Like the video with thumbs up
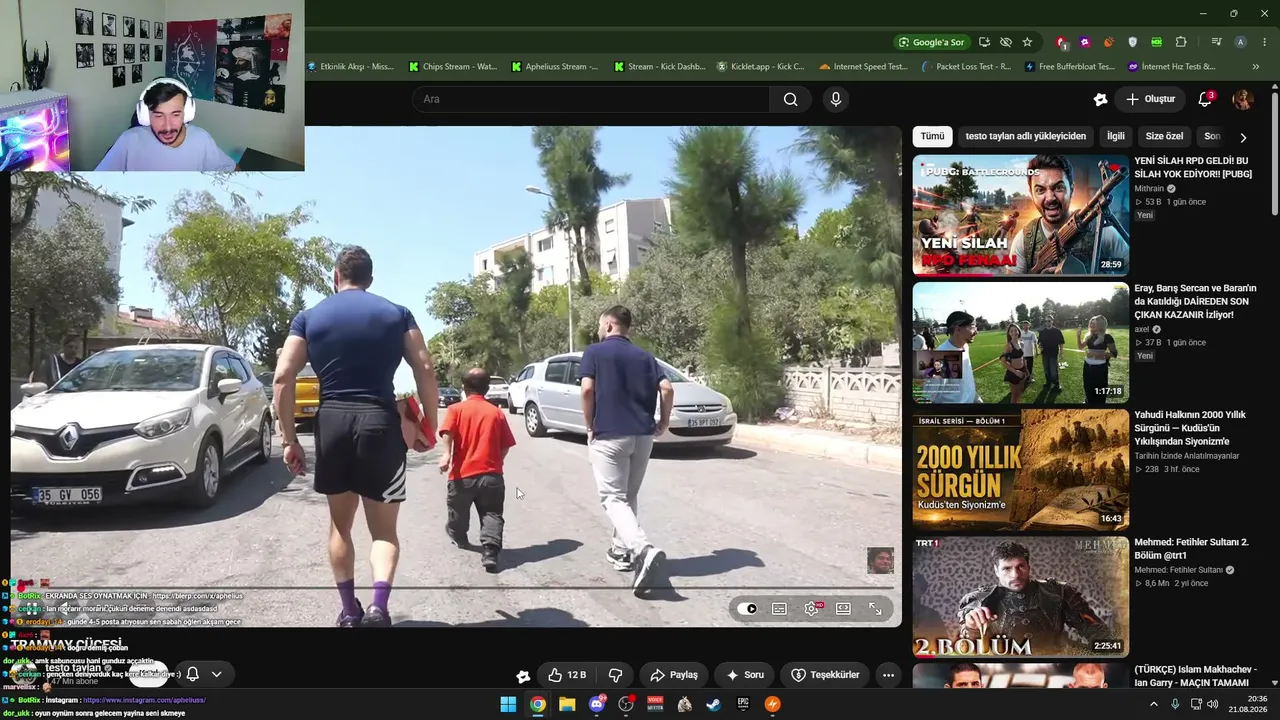Viewport: 1280px width, 720px height. (567, 675)
